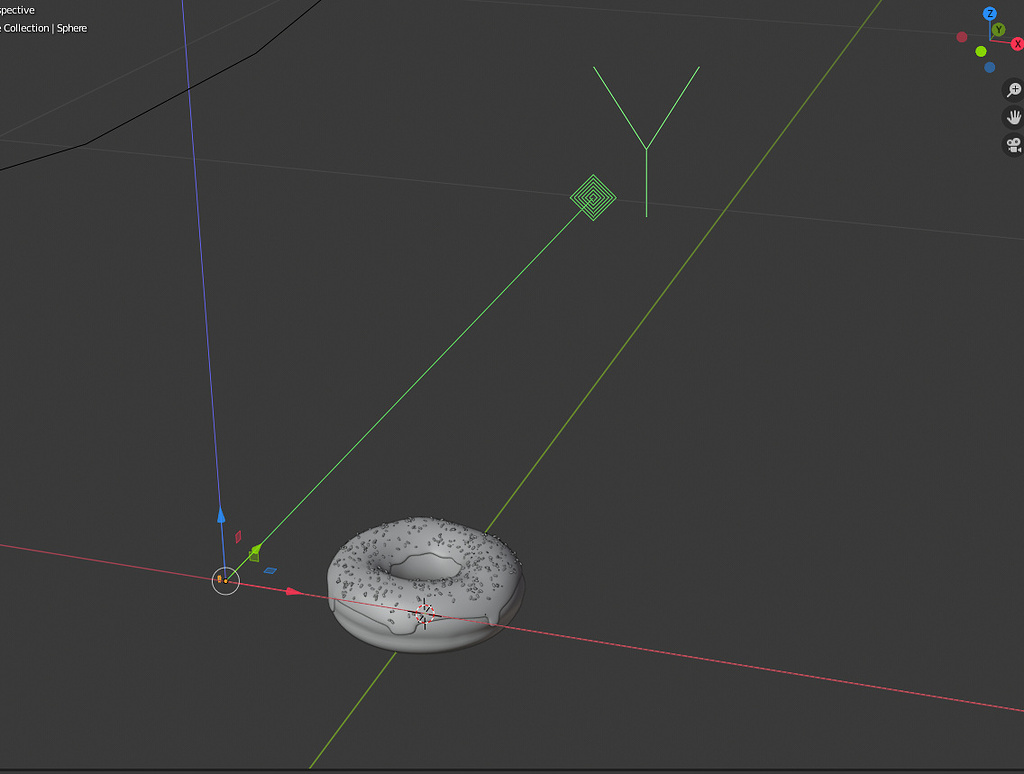
Task: Click the dark blue negative-Z gizmo dot
Action: click(x=989, y=67)
